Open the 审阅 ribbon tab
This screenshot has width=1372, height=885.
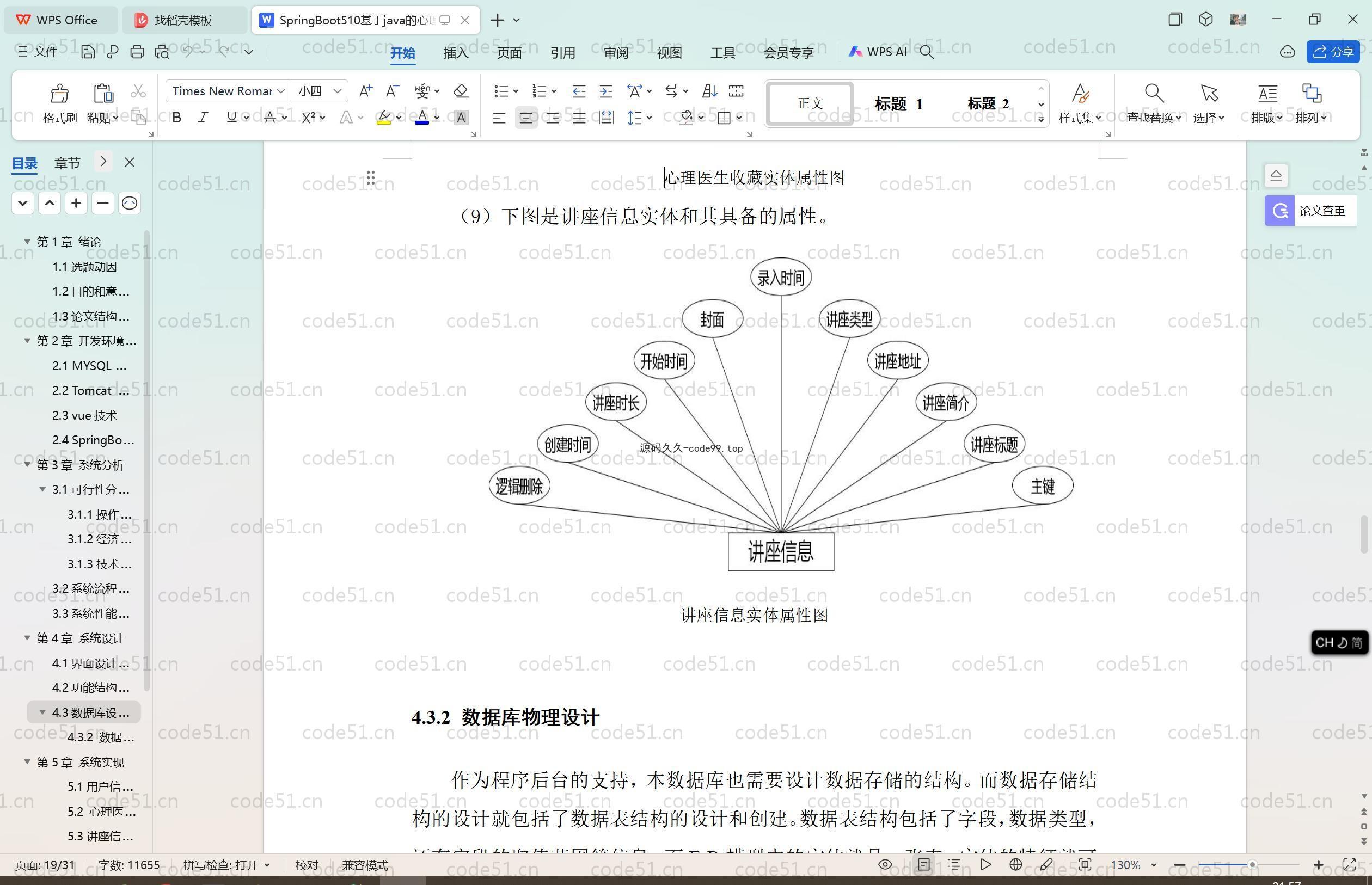pyautogui.click(x=616, y=53)
